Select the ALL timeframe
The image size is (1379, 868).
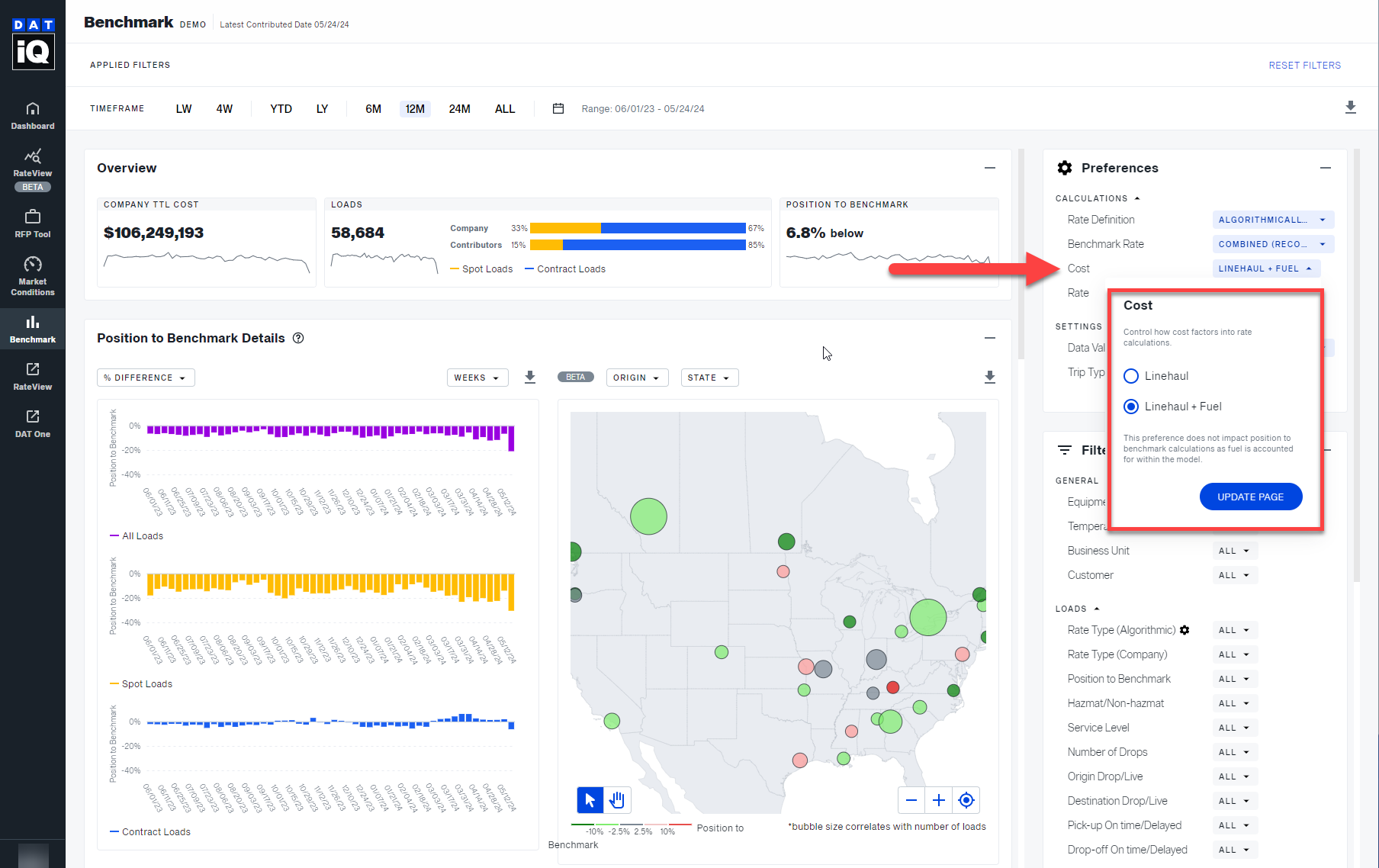click(505, 109)
